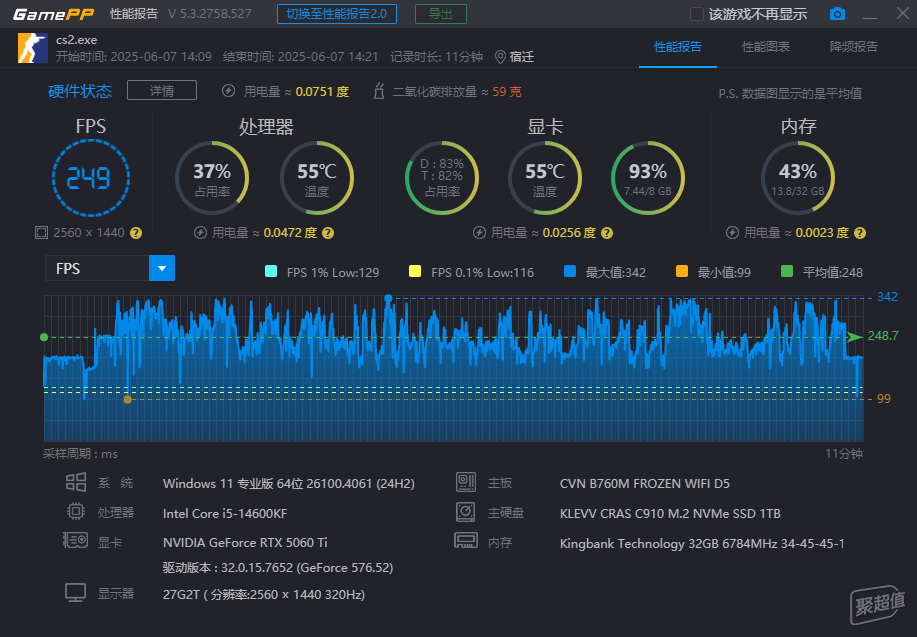Click the processor power lightning icon

pos(200,233)
